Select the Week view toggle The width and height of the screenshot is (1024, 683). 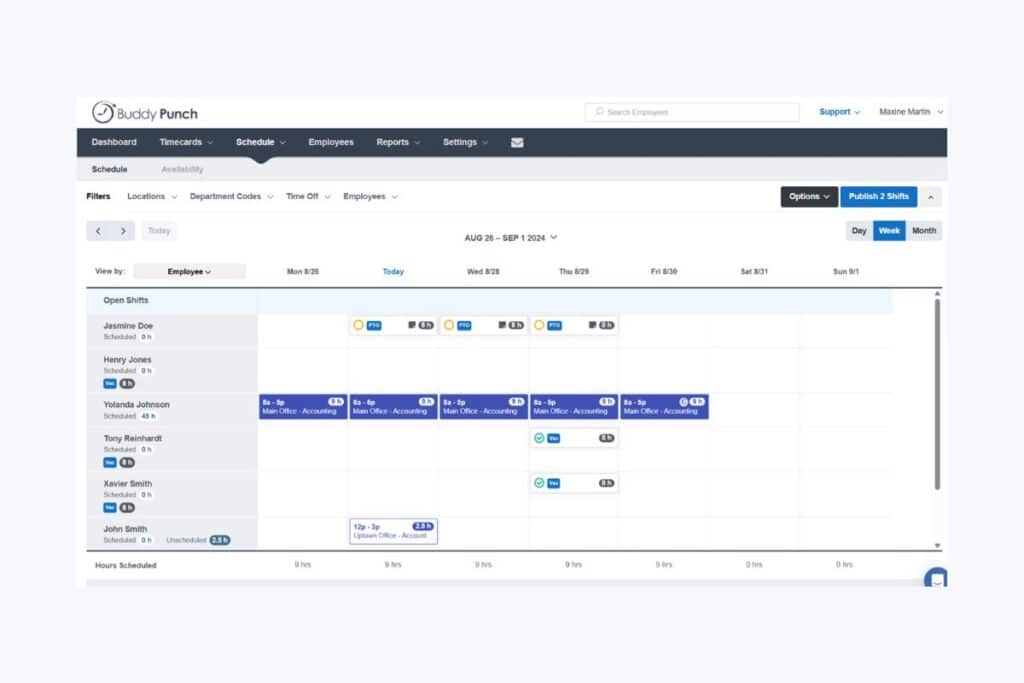(889, 231)
